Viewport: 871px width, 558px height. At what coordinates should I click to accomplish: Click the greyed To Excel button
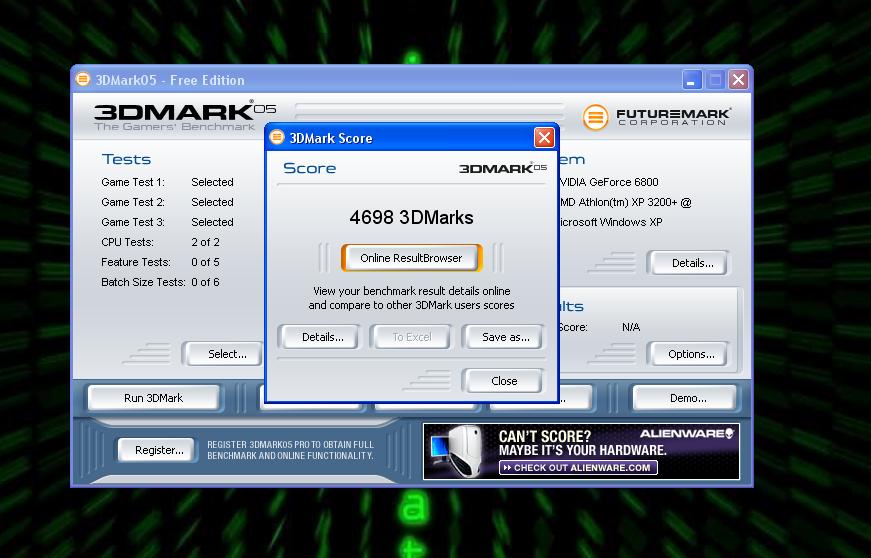click(x=412, y=337)
